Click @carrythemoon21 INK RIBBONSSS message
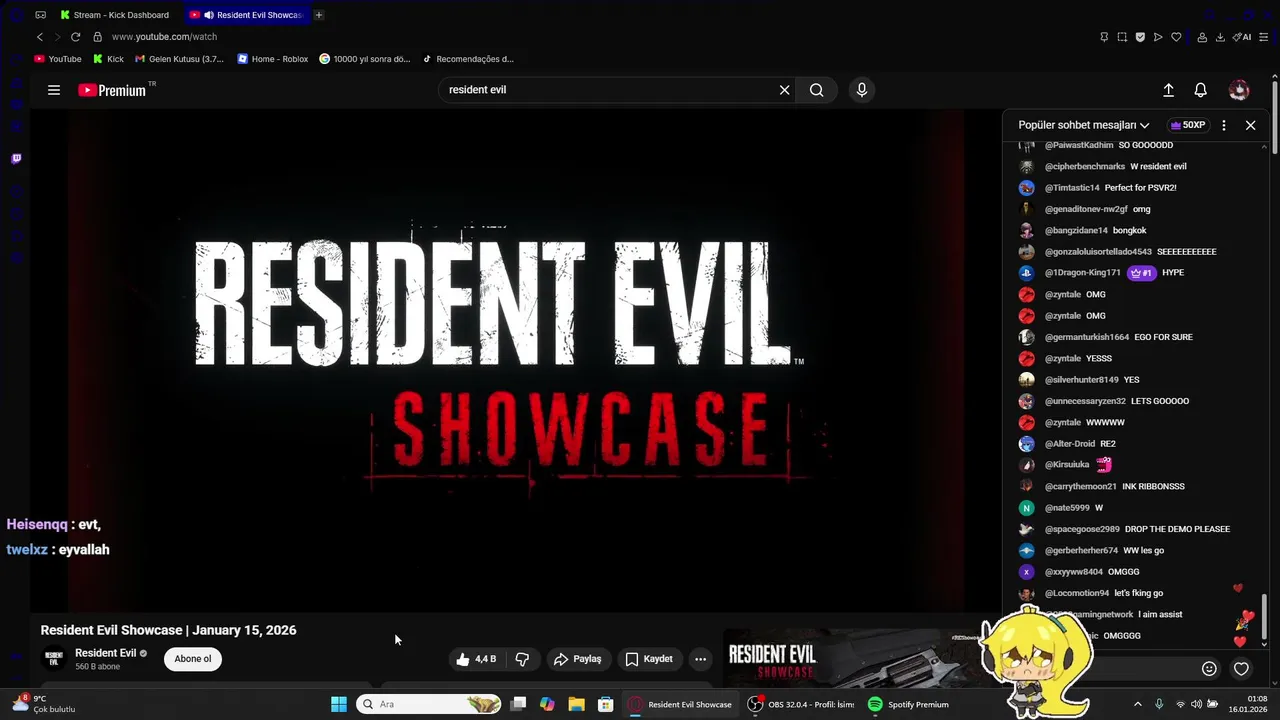This screenshot has width=1280, height=720. point(1101,486)
